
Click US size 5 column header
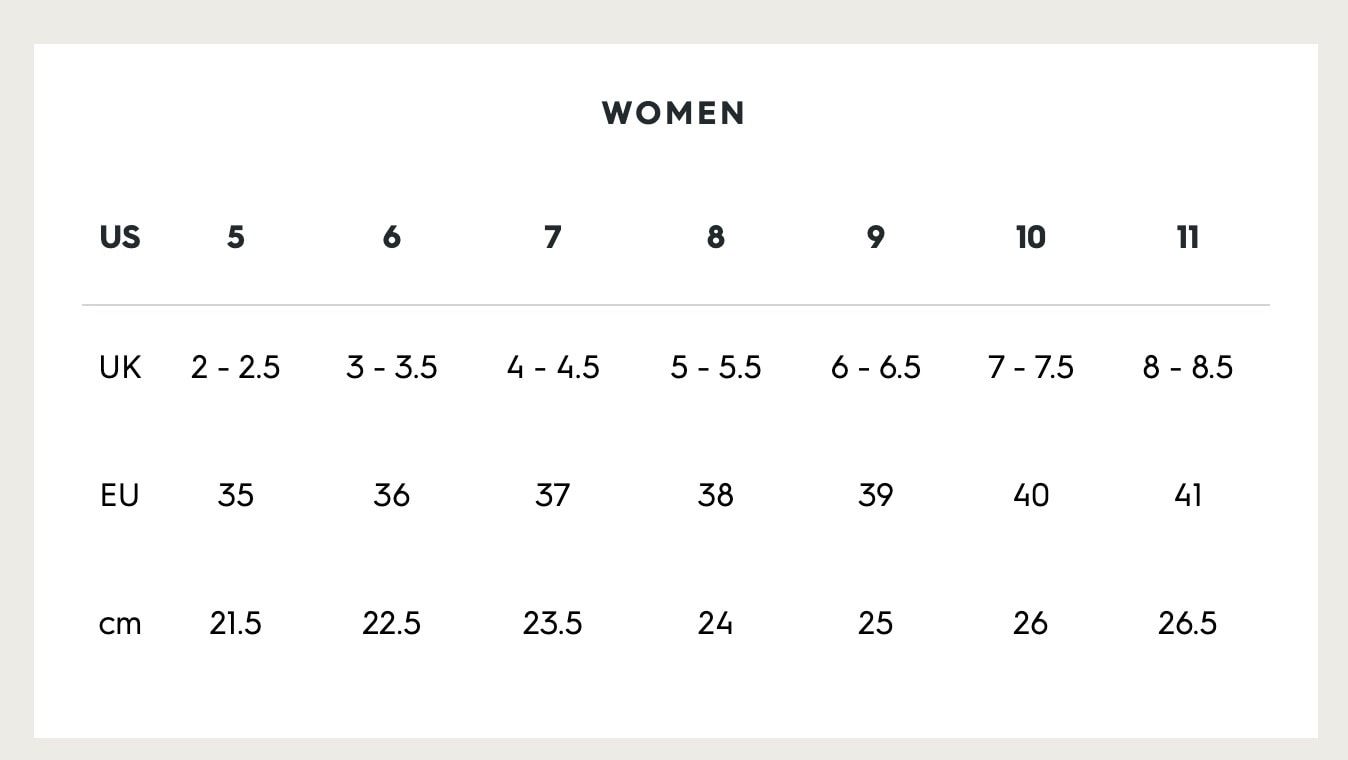[235, 238]
